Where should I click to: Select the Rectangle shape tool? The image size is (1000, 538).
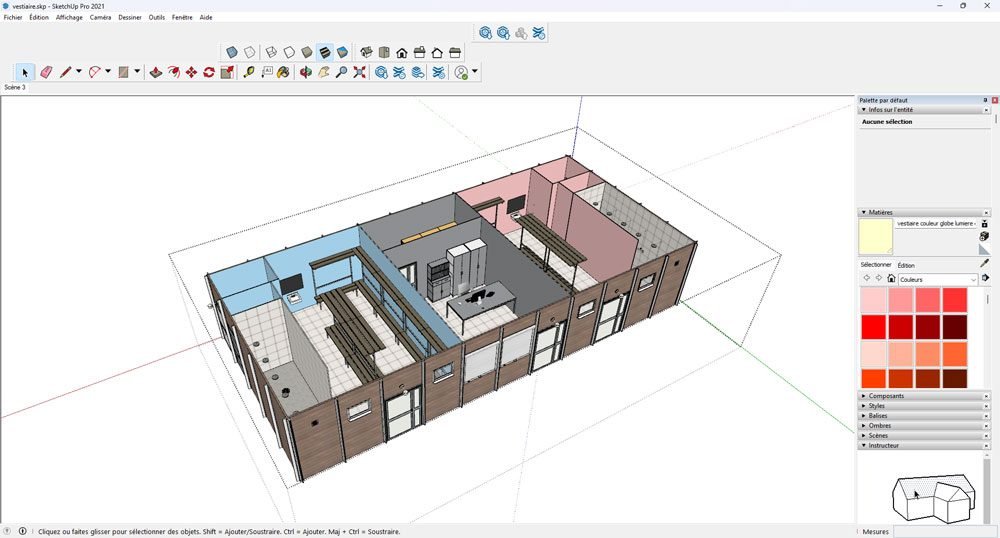click(124, 73)
